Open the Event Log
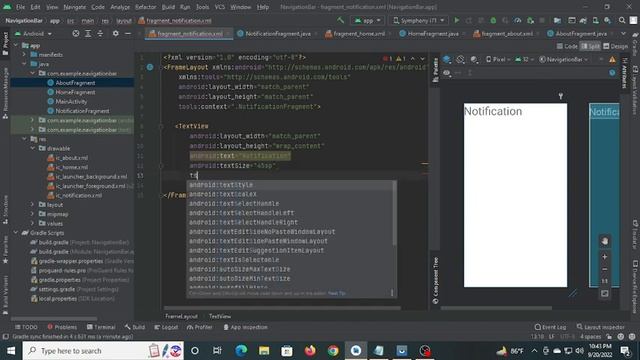This screenshot has height=360, width=640. 550,327
